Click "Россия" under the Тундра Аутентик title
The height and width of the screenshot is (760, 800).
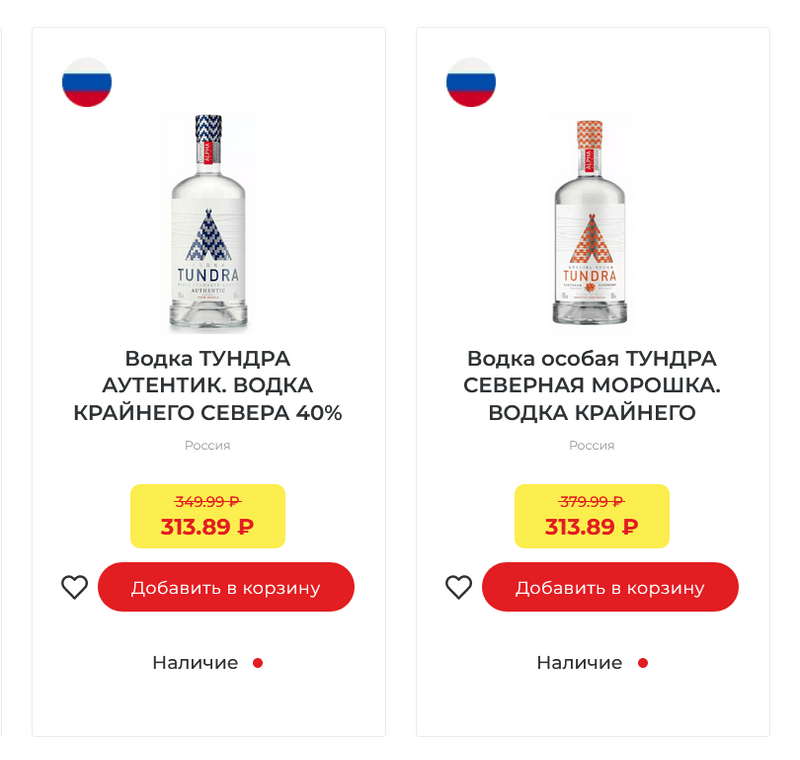pyautogui.click(x=208, y=446)
